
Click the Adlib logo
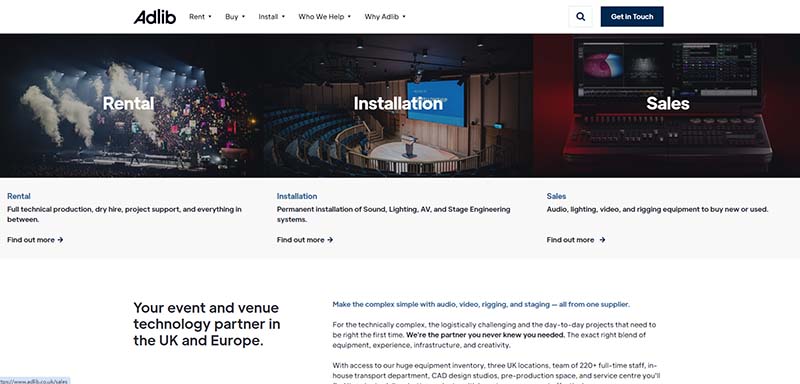click(x=155, y=17)
